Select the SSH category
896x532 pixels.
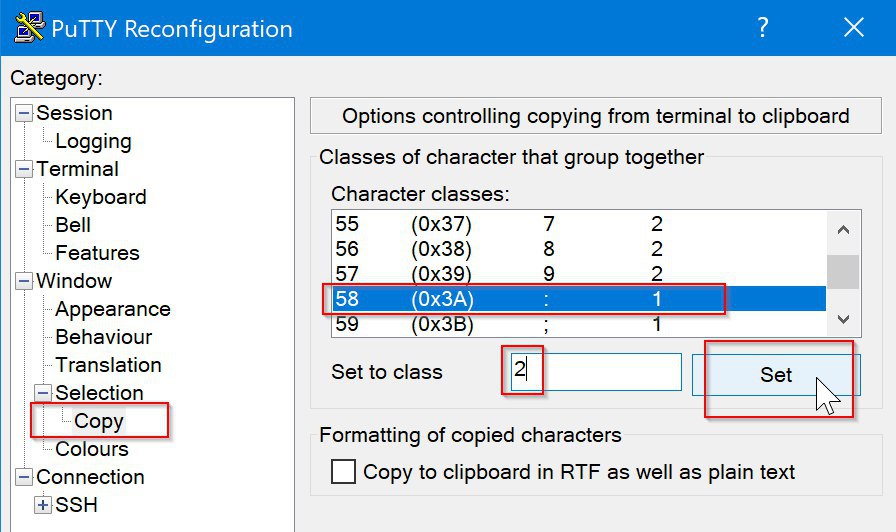(77, 505)
